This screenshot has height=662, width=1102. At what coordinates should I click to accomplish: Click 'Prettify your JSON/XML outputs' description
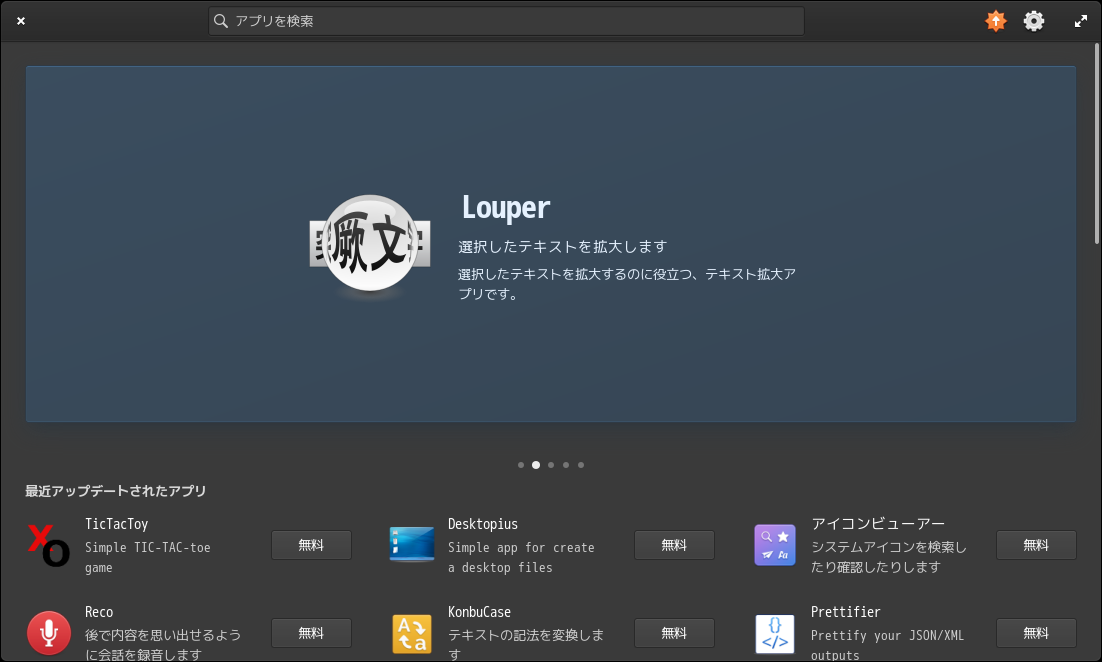(x=887, y=644)
